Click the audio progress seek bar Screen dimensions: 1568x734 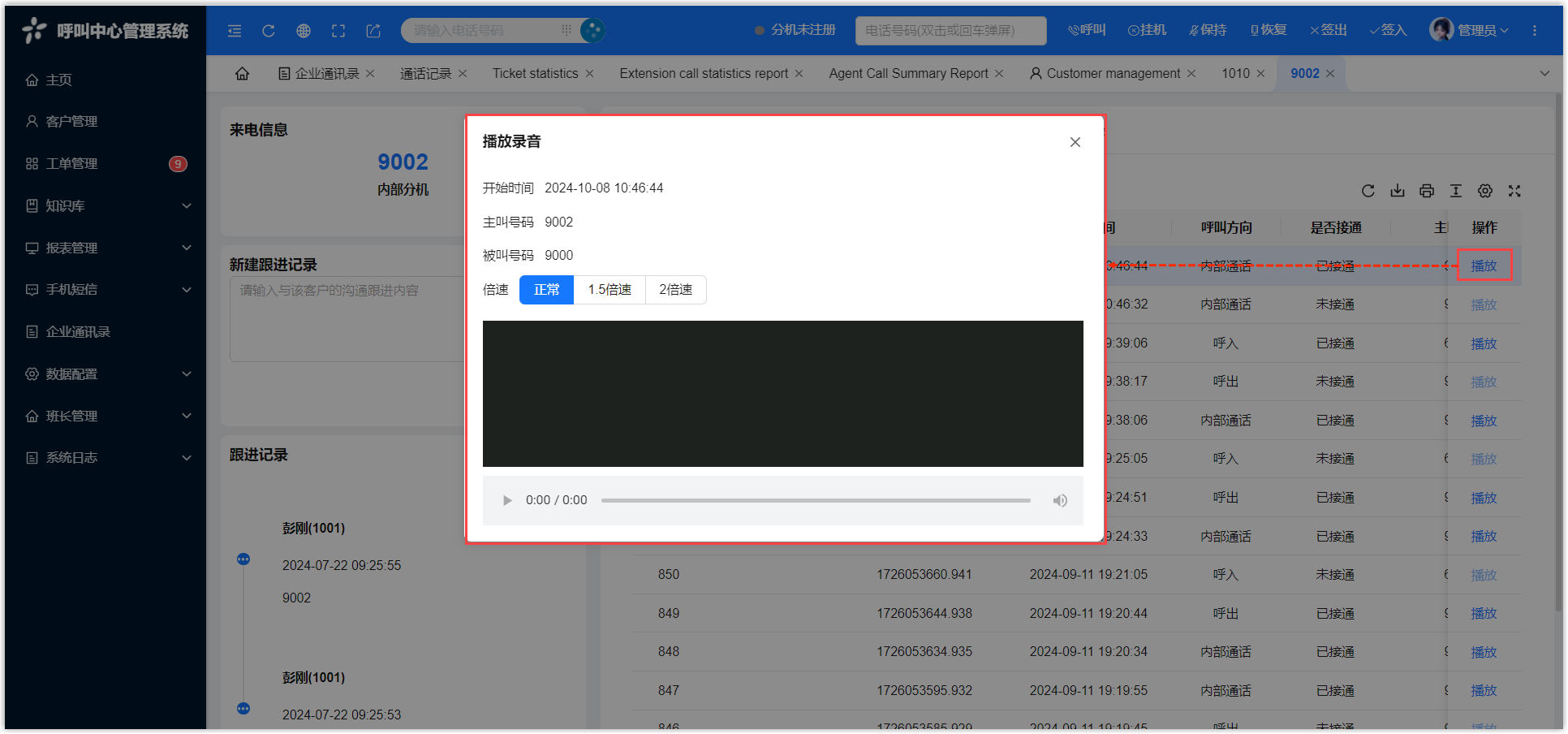pos(816,501)
